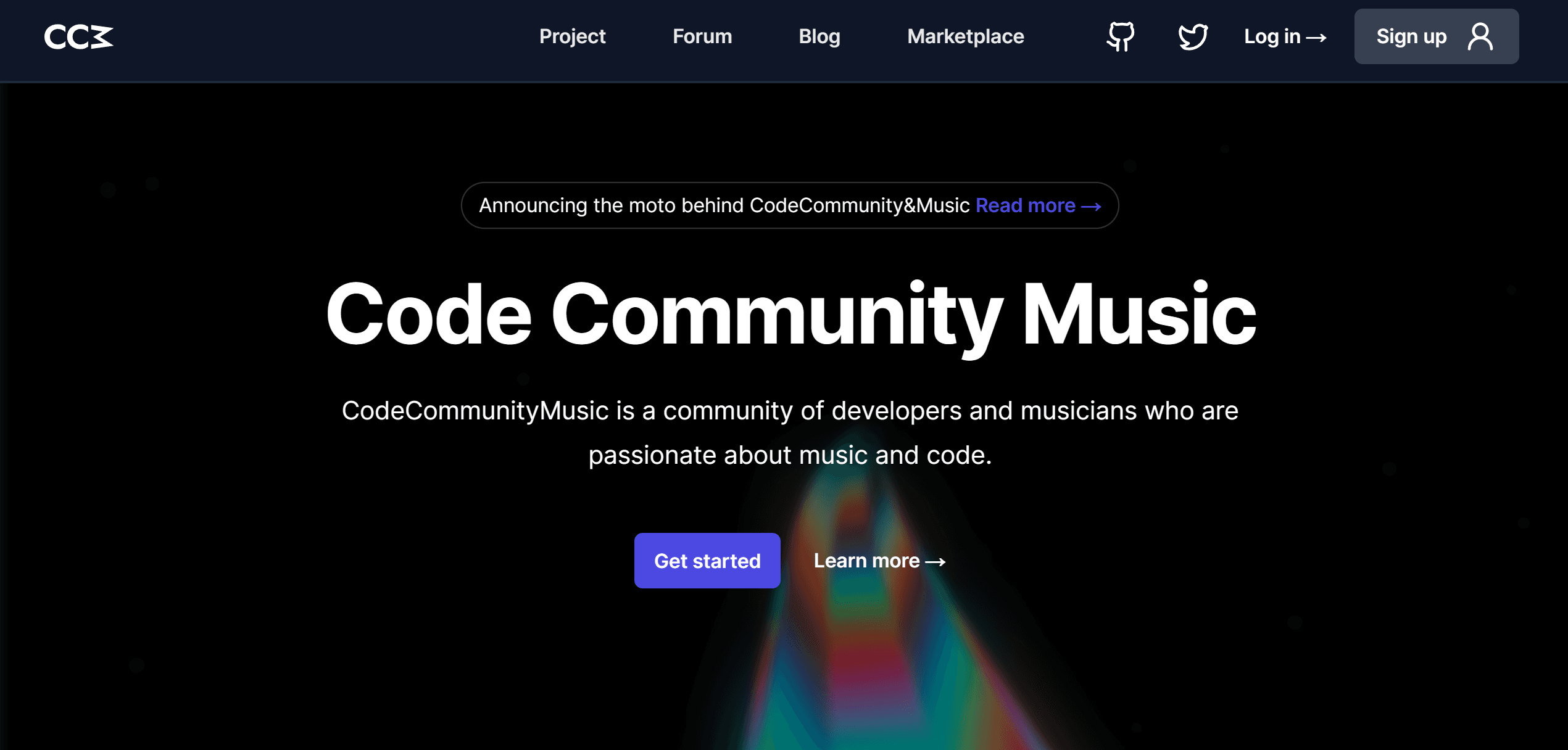Image resolution: width=1568 pixels, height=750 pixels.
Task: Open the Project navigation item
Action: tap(572, 37)
